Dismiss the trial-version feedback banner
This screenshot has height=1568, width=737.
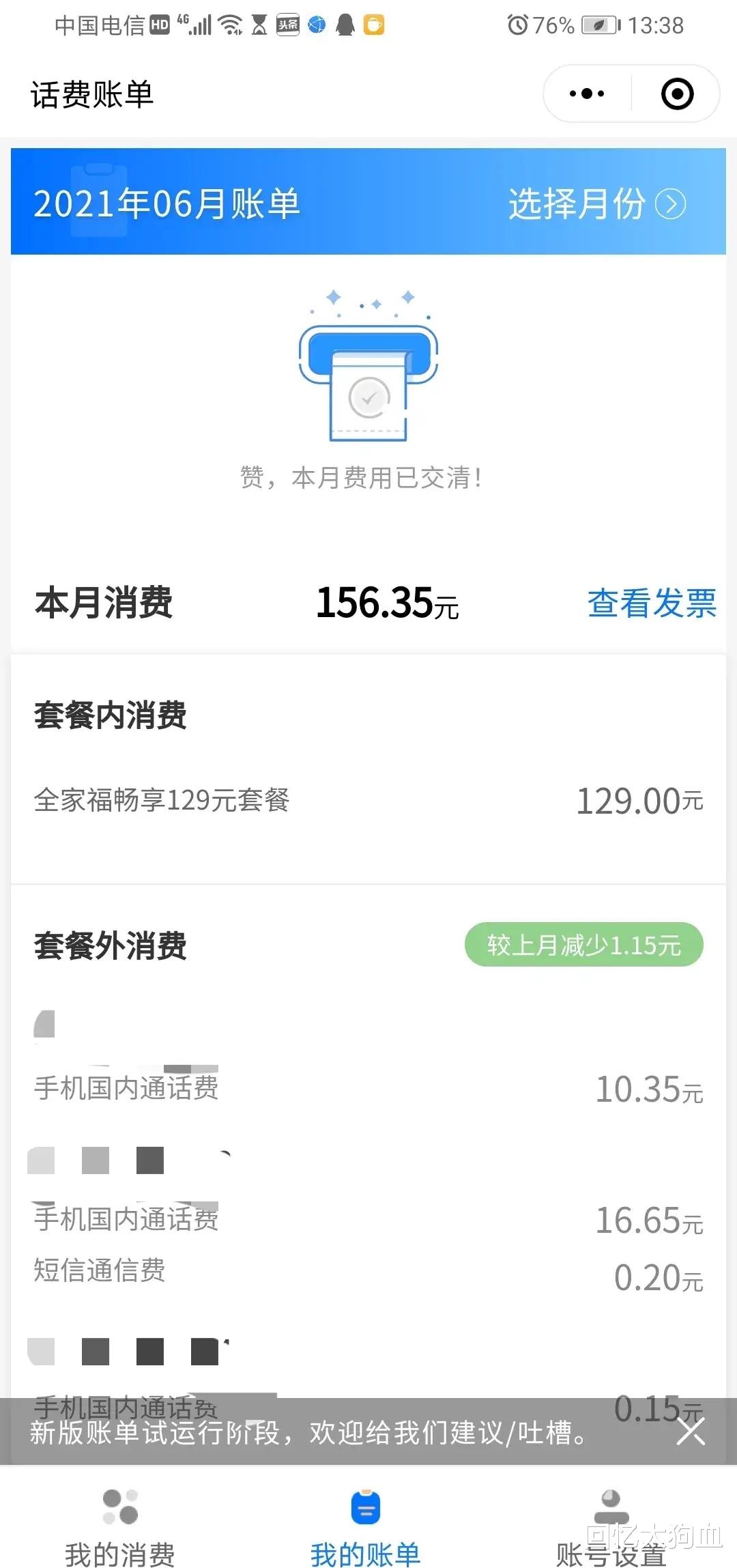pyautogui.click(x=690, y=1431)
